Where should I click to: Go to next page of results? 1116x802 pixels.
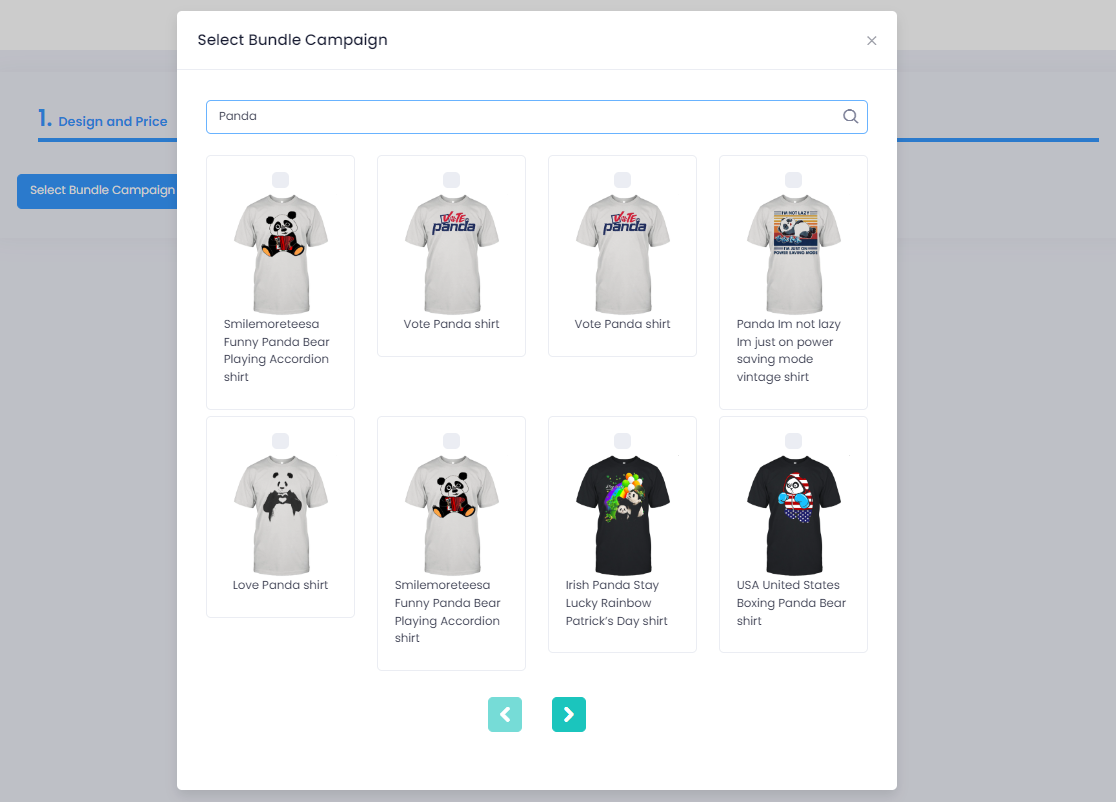click(x=569, y=714)
